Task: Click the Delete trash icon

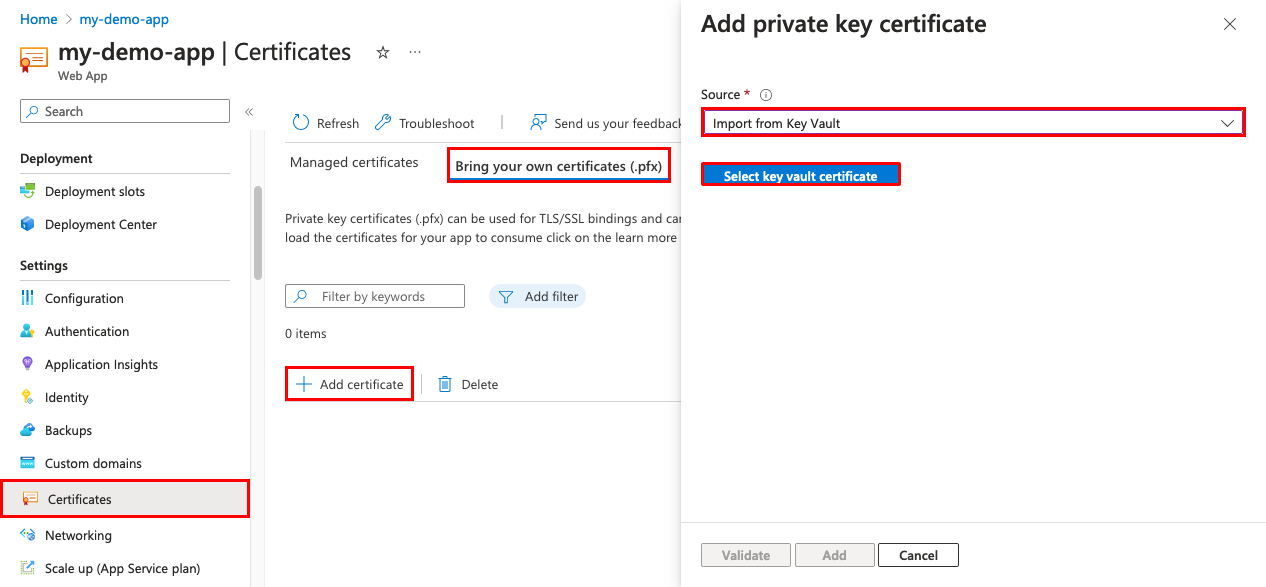Action: (445, 383)
